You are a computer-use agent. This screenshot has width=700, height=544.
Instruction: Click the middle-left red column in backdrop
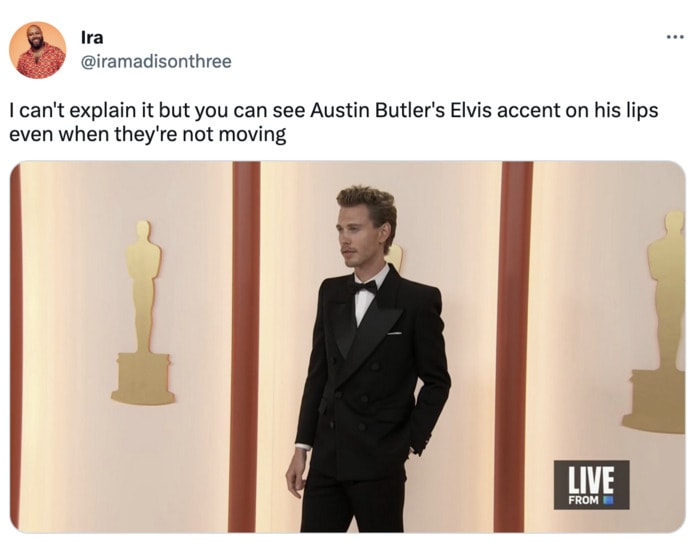pyautogui.click(x=244, y=347)
